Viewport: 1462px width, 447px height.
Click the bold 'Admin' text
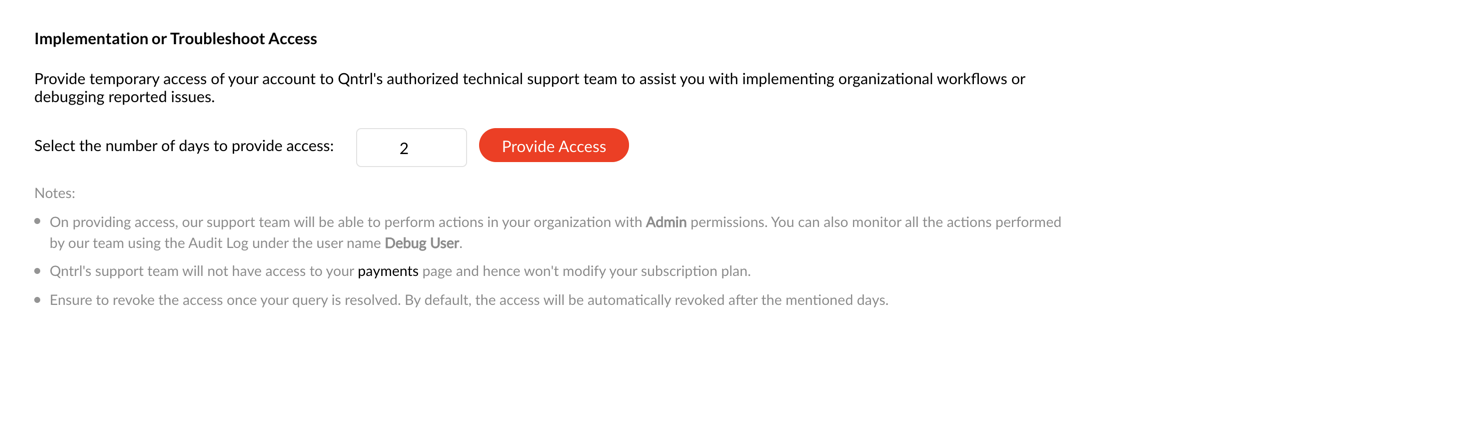point(666,222)
